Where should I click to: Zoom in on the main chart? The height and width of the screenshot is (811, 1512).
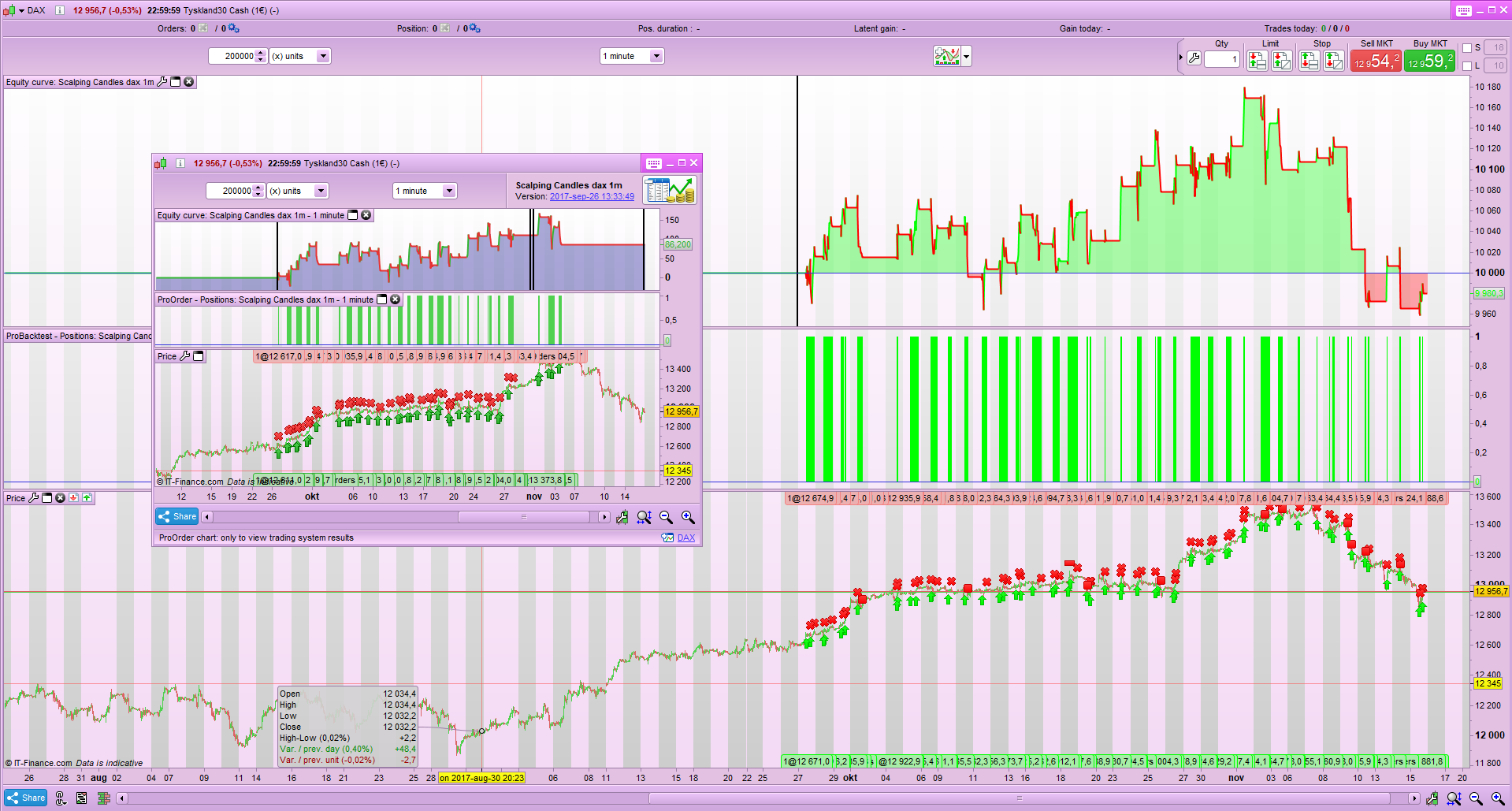[1498, 798]
